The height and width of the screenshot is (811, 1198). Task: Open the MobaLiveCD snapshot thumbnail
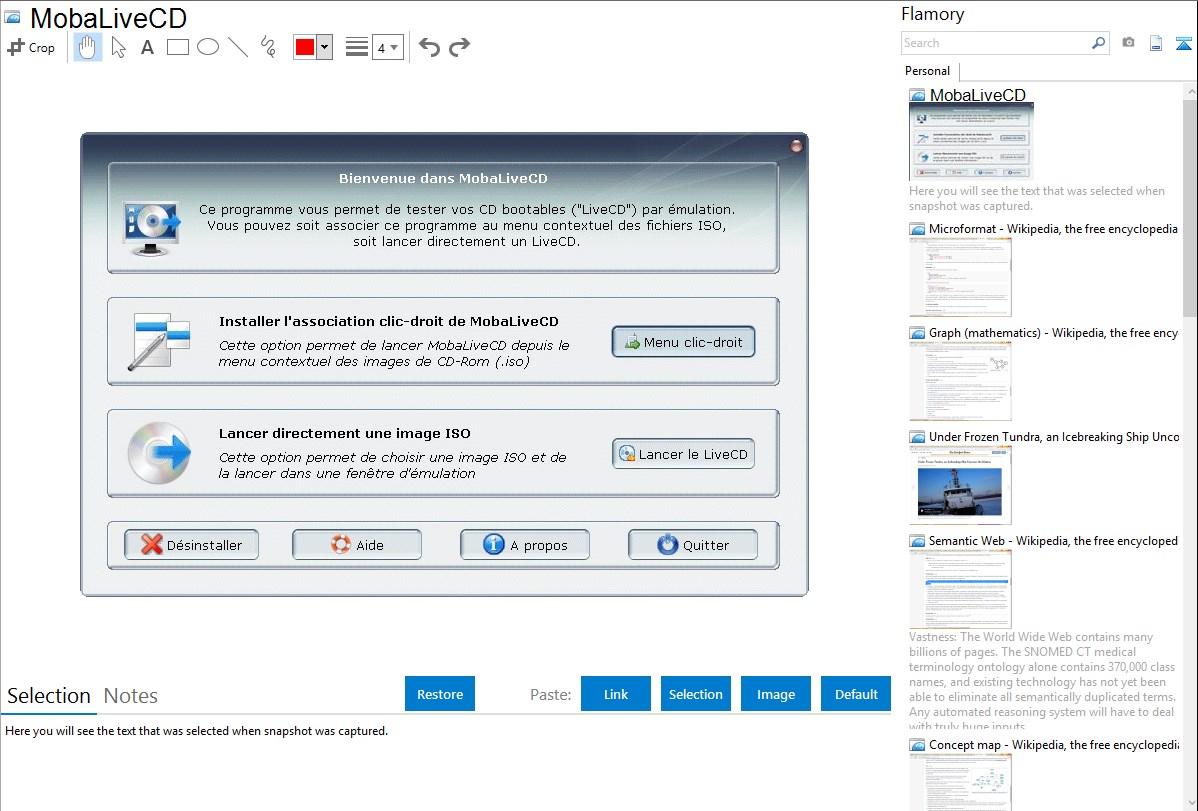pos(971,141)
